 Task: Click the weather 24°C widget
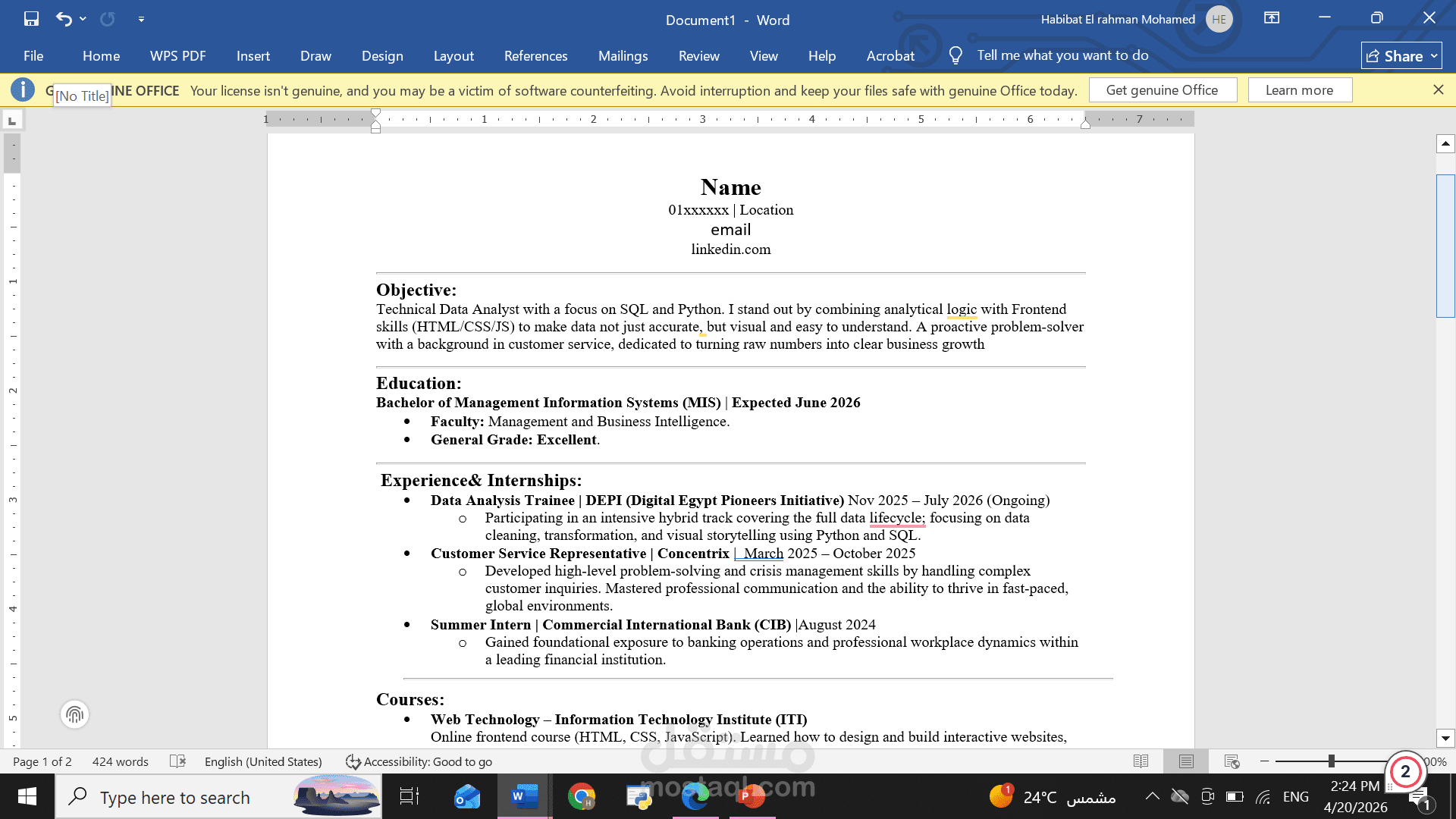1053,797
